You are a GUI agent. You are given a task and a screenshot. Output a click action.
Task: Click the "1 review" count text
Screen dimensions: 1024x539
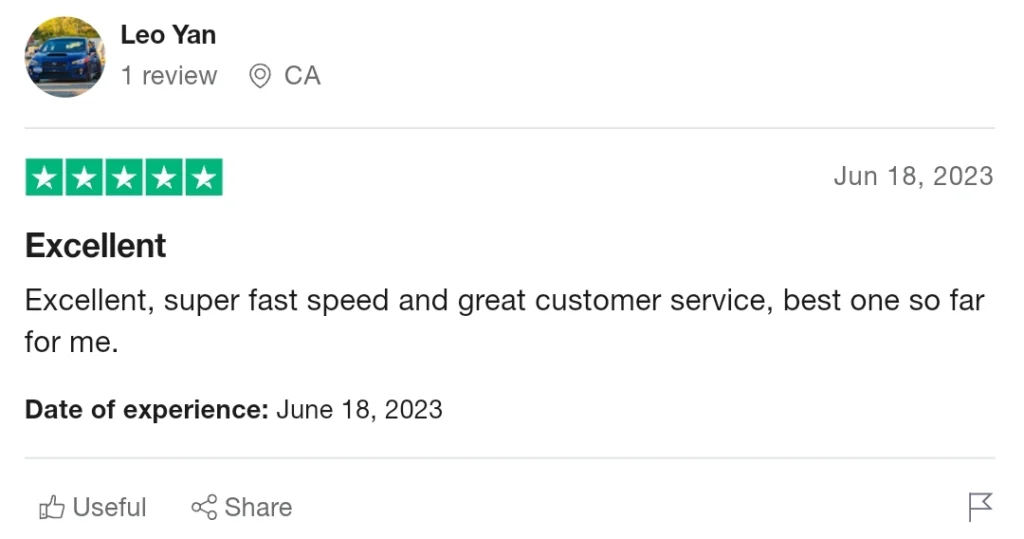tap(169, 76)
